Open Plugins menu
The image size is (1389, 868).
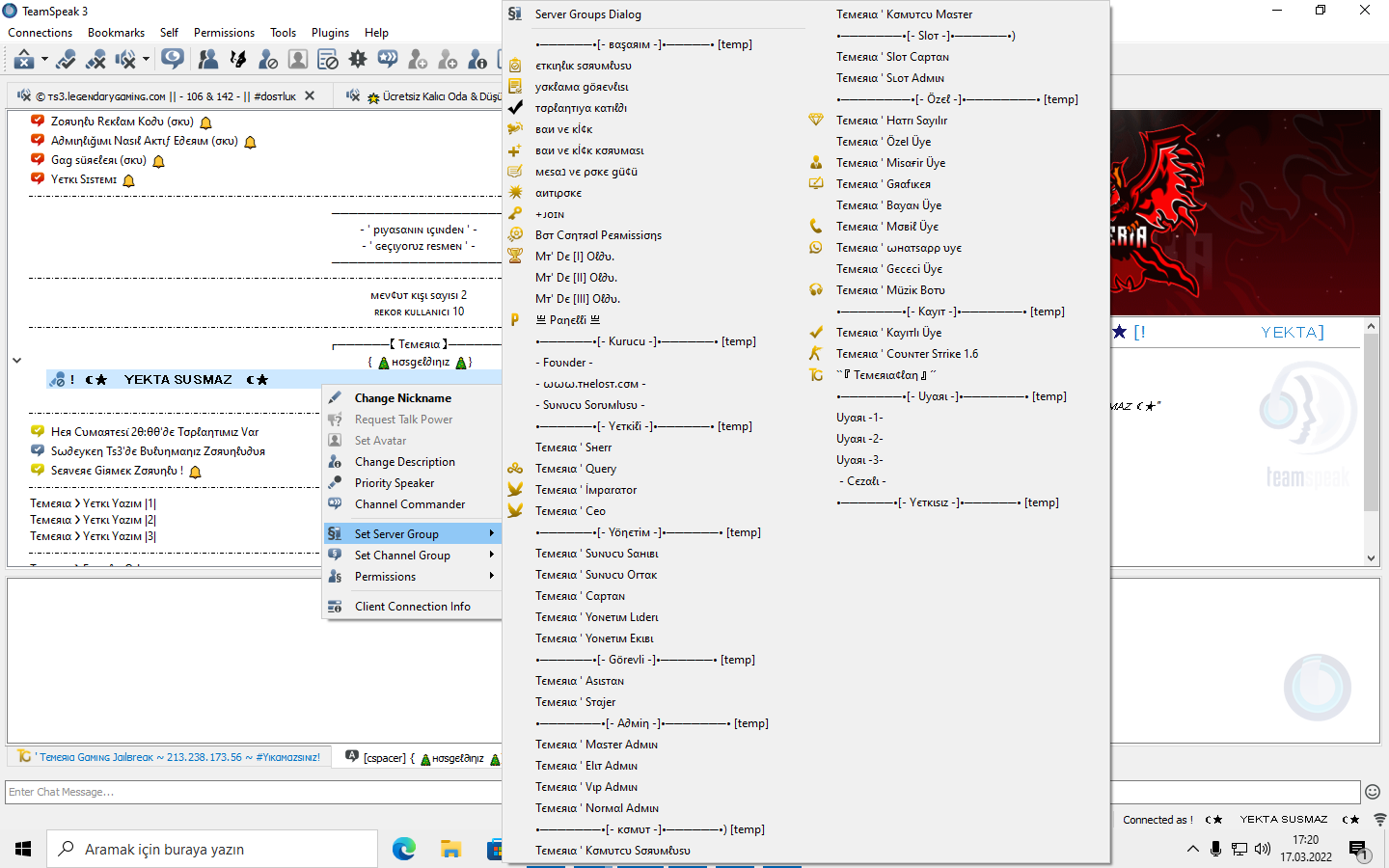[x=330, y=33]
